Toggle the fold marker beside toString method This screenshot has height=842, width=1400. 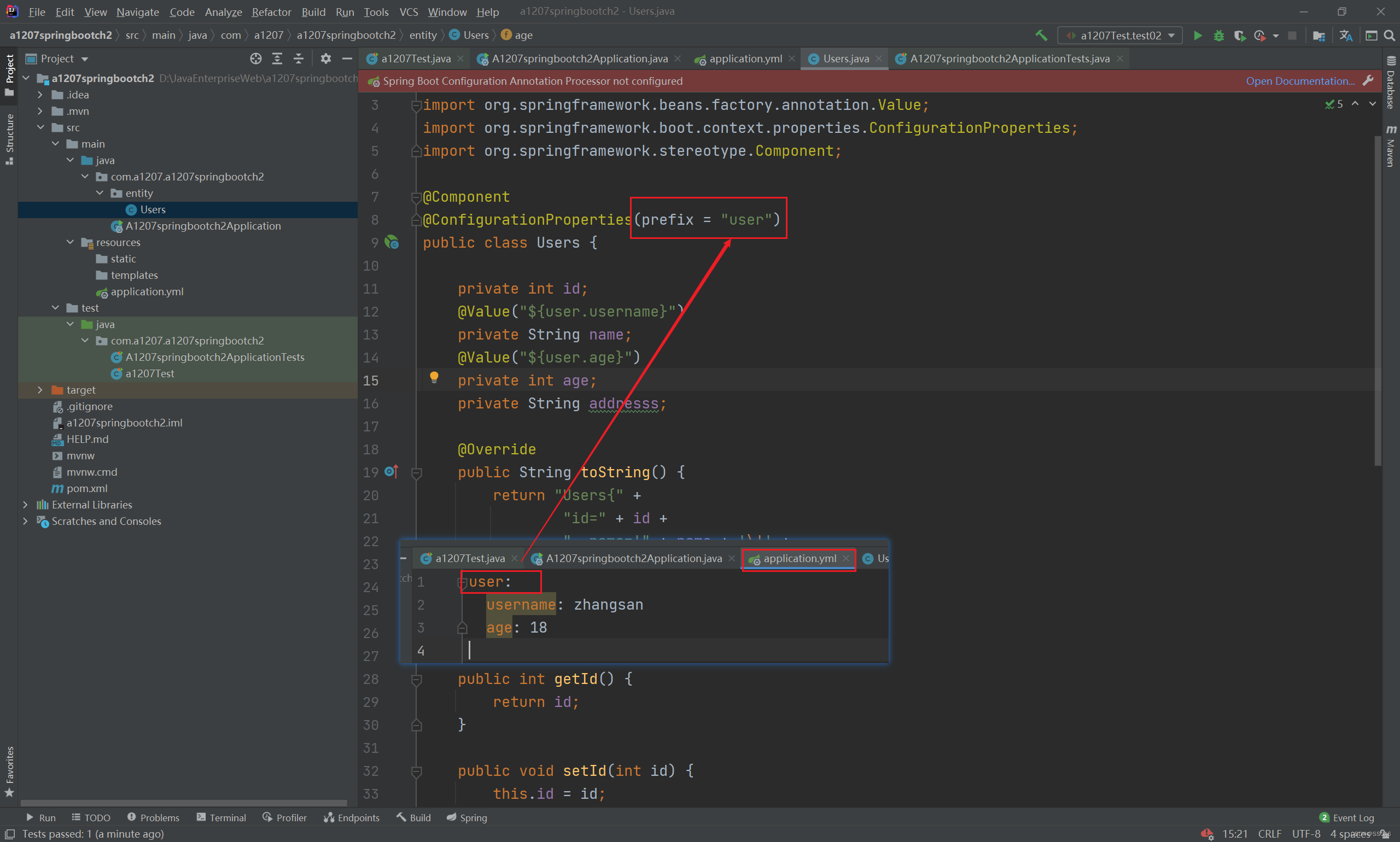[417, 472]
